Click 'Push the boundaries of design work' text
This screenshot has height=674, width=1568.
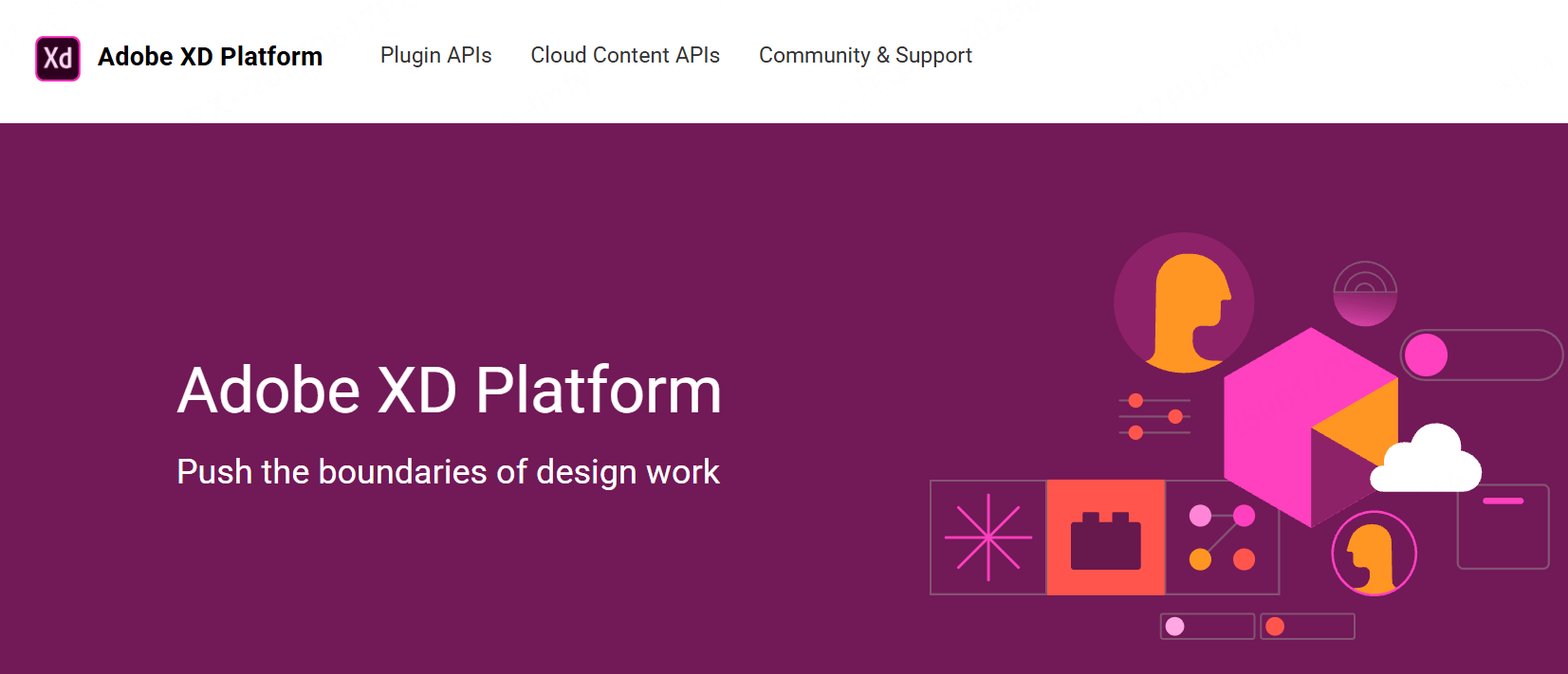pos(449,472)
